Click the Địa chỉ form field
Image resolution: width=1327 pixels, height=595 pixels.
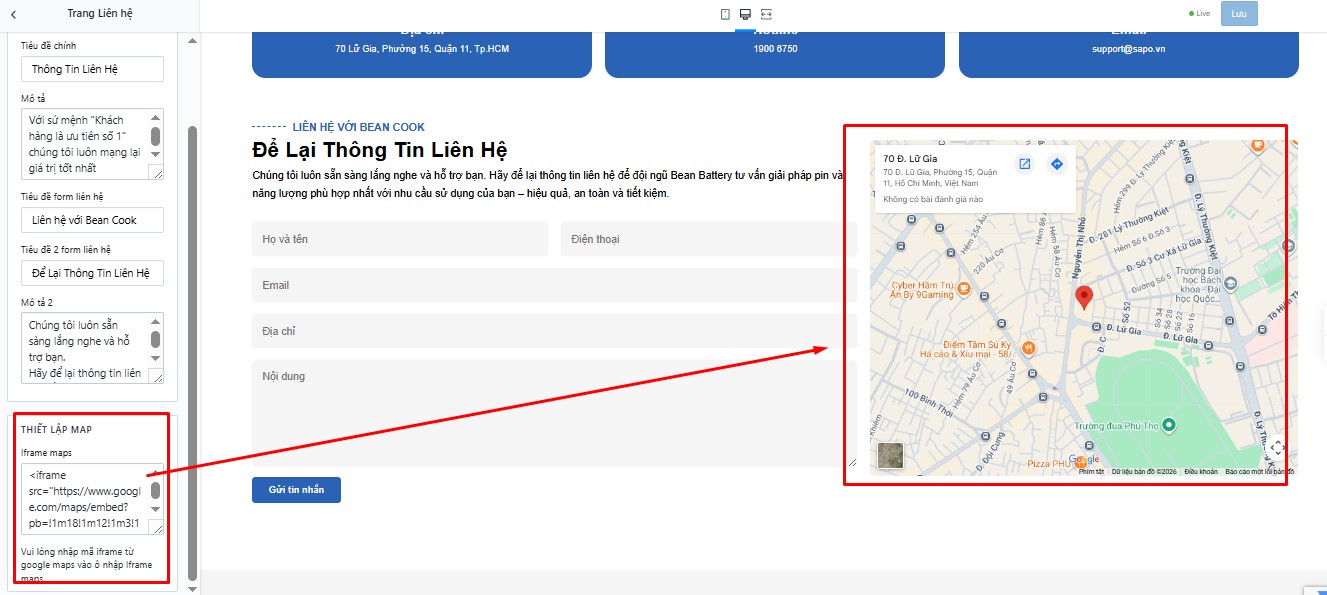[x=554, y=331]
